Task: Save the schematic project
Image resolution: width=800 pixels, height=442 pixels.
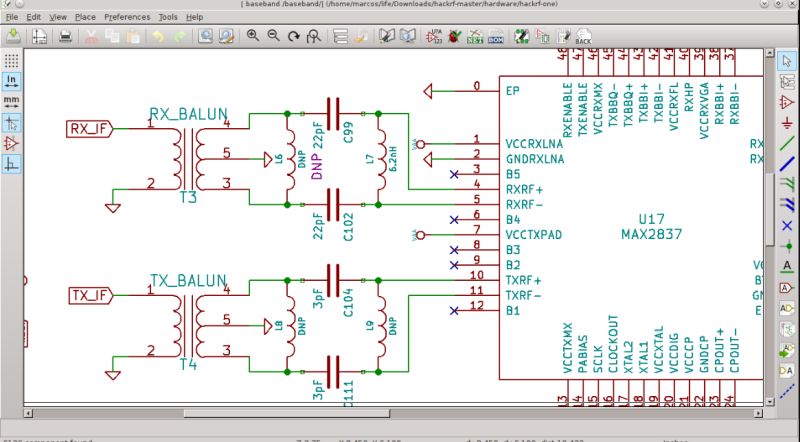Action: [13, 36]
